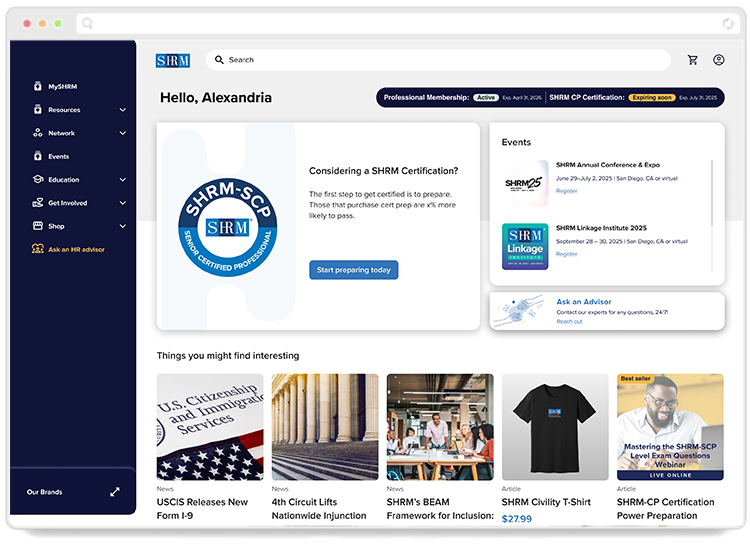Click USCIS Releases New Form I-9 title
The height and width of the screenshot is (550, 750).
coord(202,508)
